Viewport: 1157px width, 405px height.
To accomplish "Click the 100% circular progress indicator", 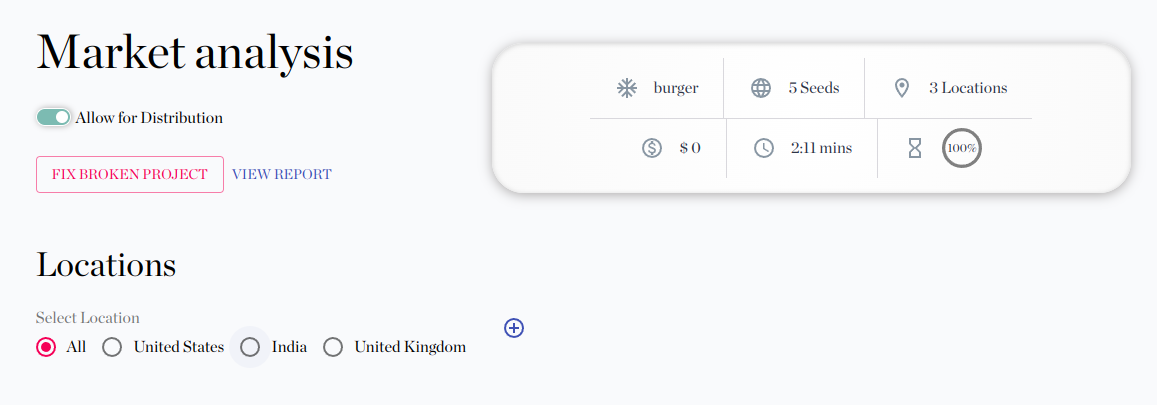I will [x=962, y=148].
